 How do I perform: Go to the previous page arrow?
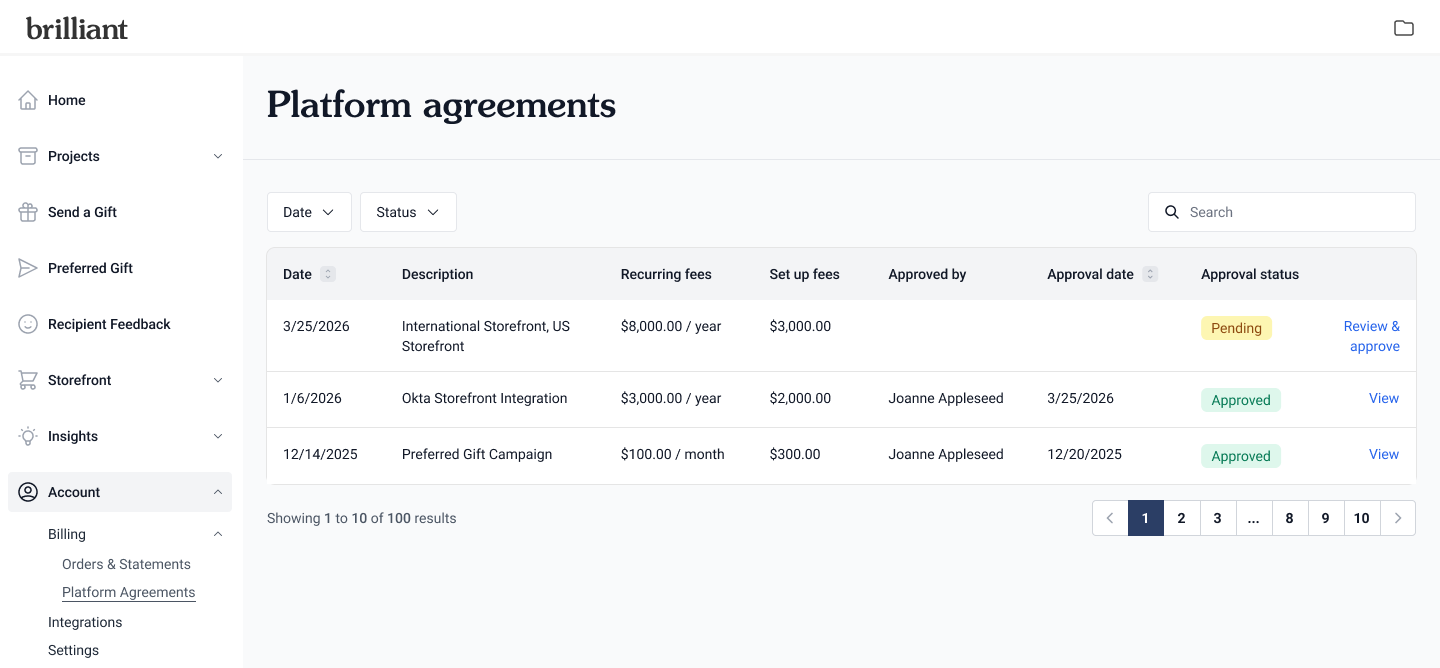[1110, 518]
